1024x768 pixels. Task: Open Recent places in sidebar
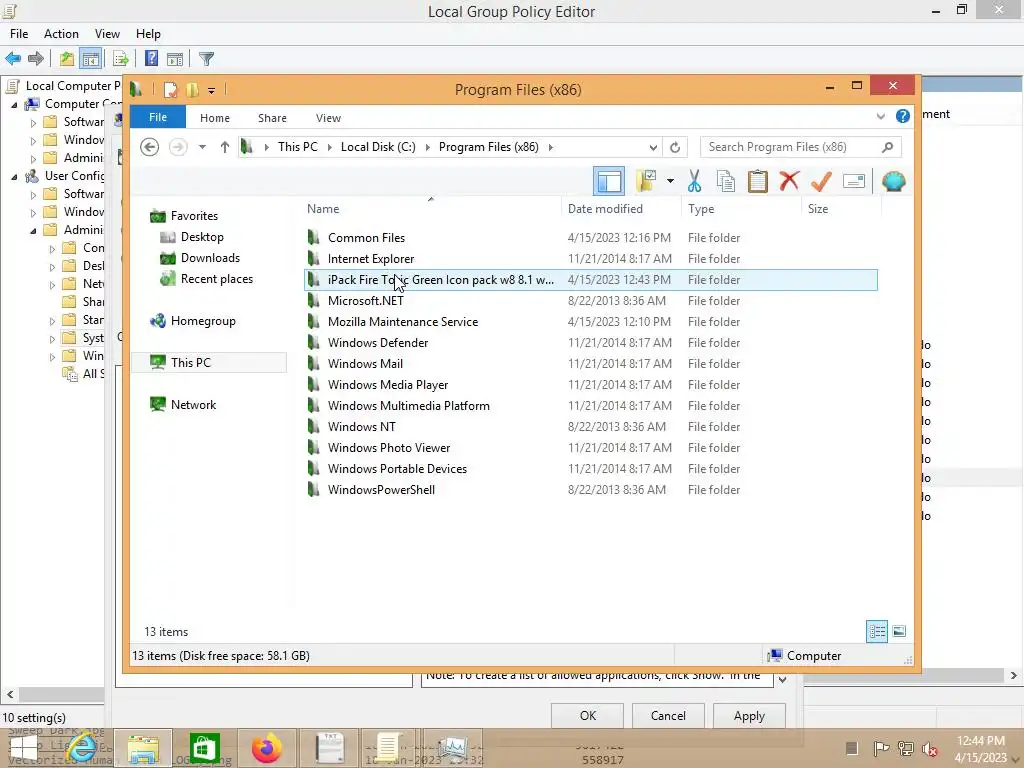coord(216,279)
